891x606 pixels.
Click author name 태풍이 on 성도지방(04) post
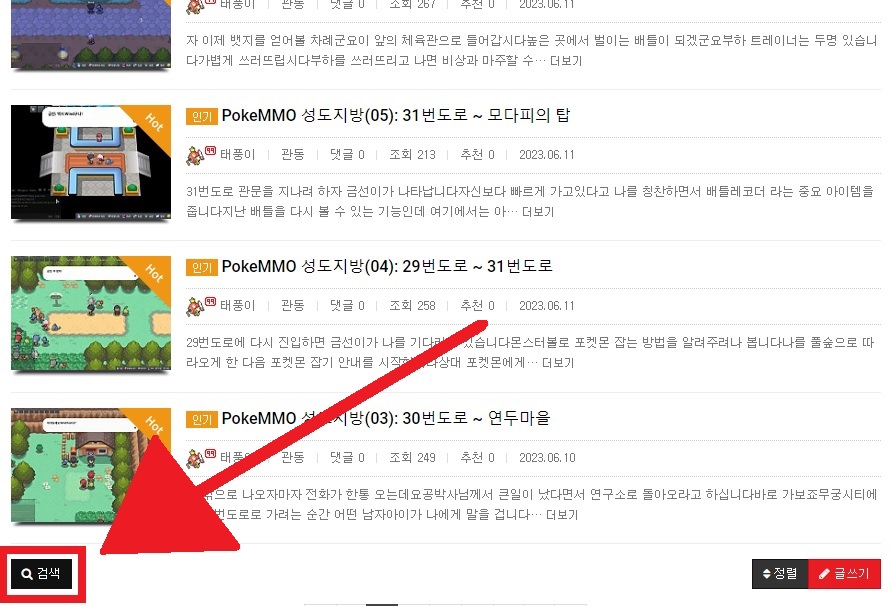pos(238,306)
